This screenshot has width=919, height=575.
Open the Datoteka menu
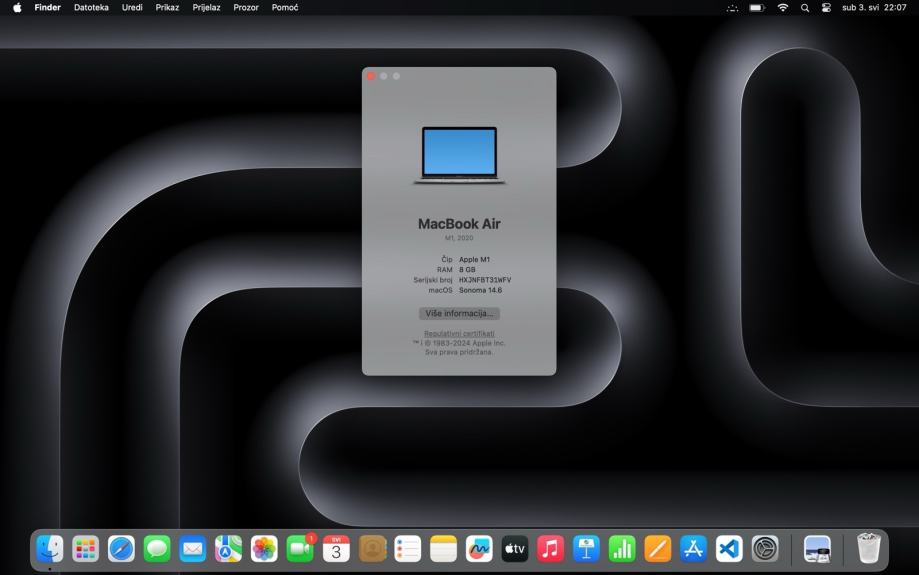coord(91,8)
